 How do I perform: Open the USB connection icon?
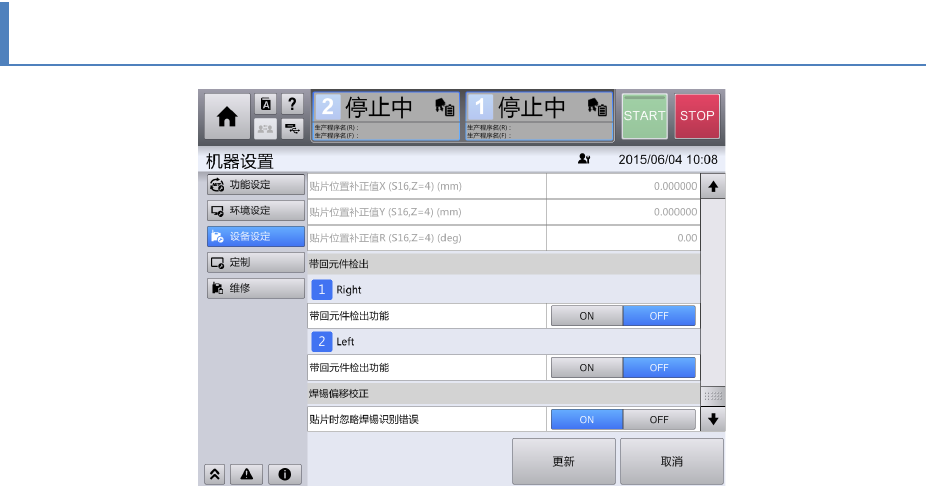click(292, 128)
